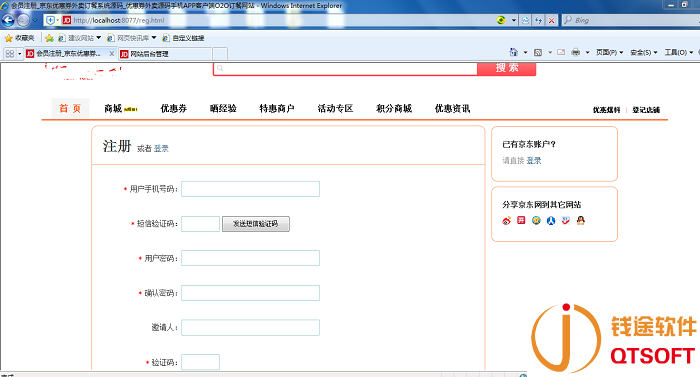The width and height of the screenshot is (700, 377).
Task: Close the 会员注册 tab with its X
Action: tap(112, 54)
